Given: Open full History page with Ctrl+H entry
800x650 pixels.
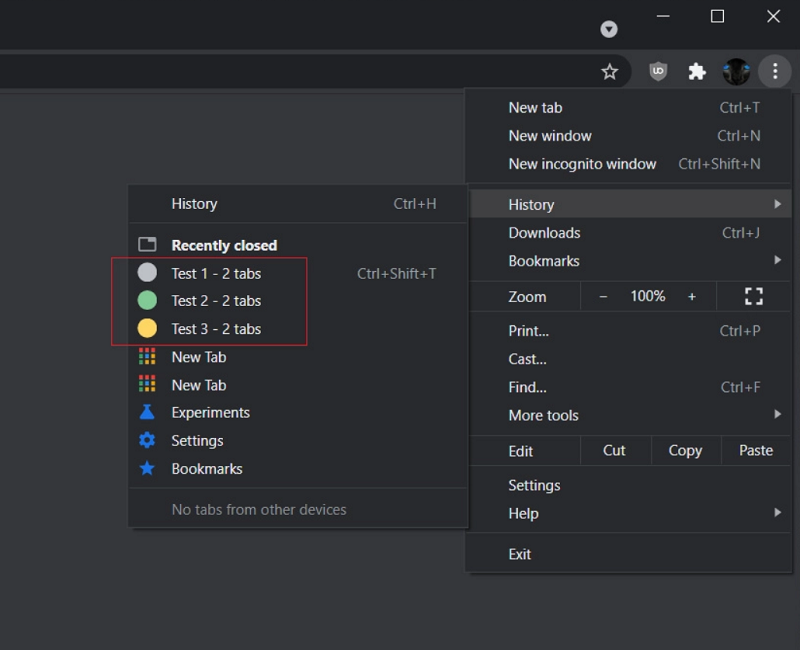Looking at the screenshot, I should click(x=298, y=204).
